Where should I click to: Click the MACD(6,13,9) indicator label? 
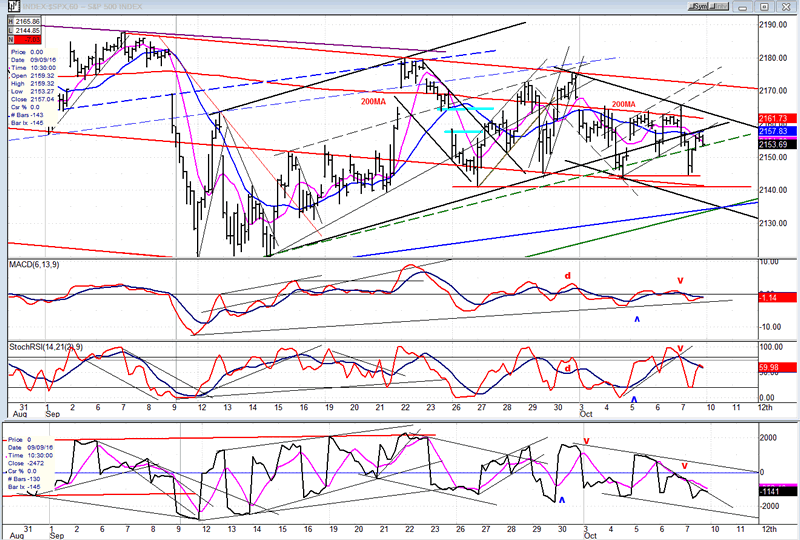(x=36, y=263)
